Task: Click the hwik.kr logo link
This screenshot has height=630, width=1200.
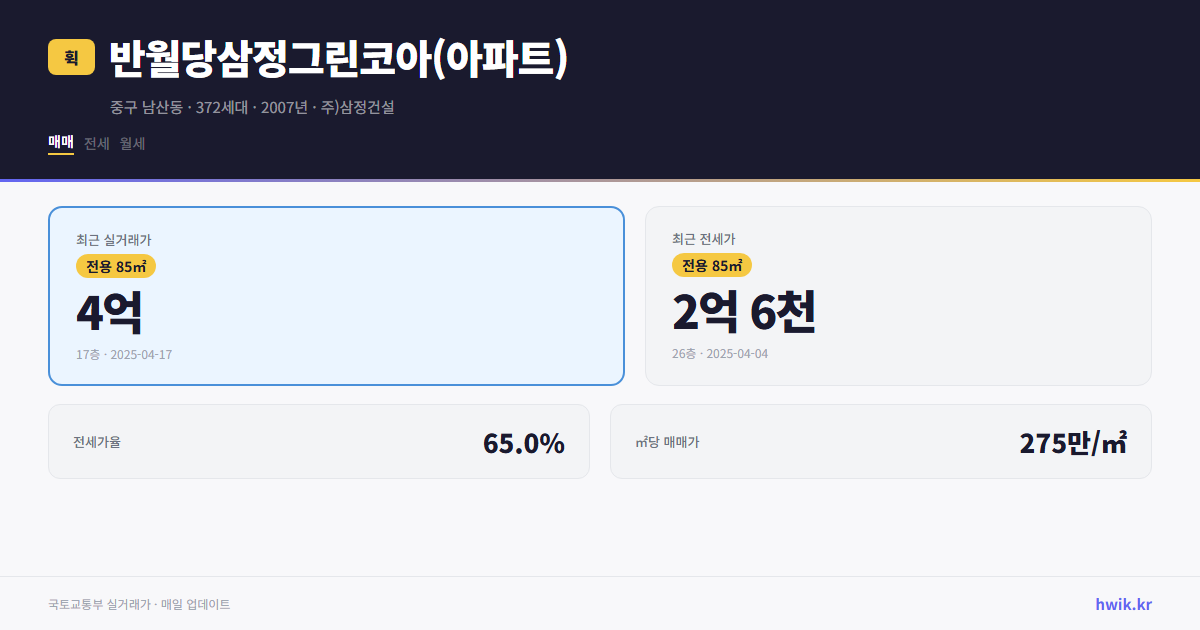Action: click(x=1123, y=604)
